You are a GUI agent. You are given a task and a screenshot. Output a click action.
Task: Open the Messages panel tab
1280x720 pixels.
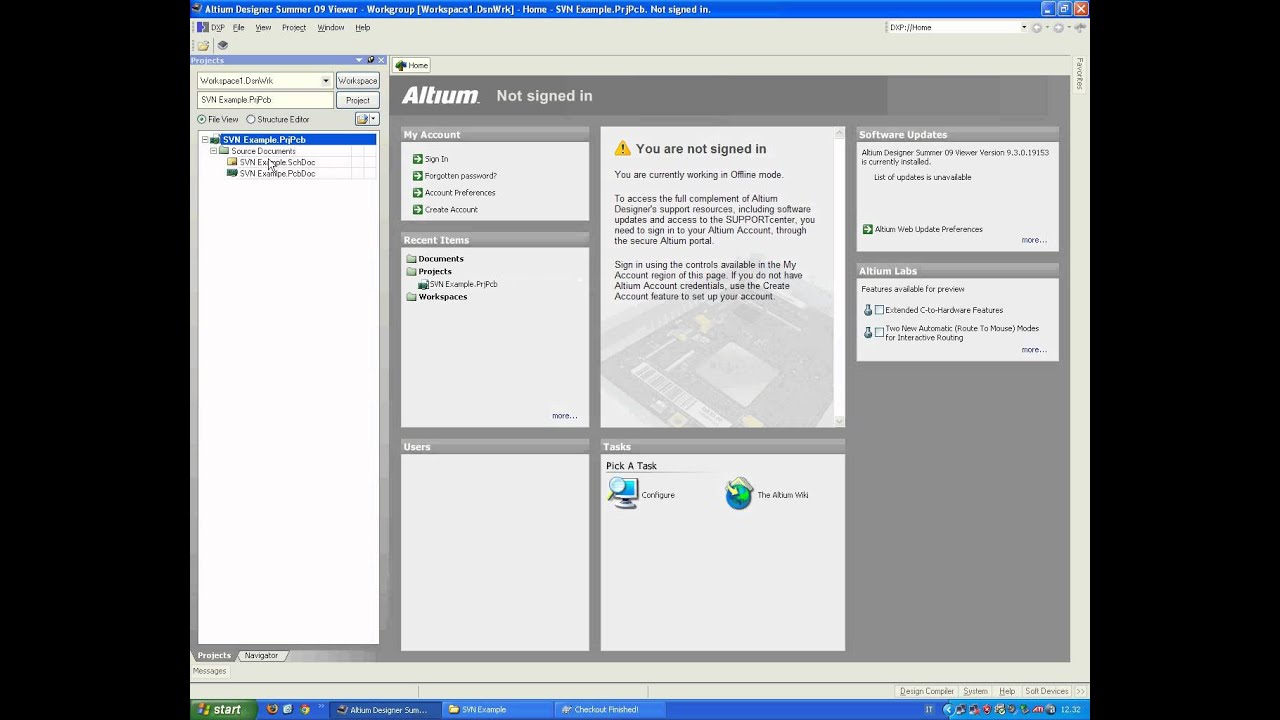coord(209,671)
